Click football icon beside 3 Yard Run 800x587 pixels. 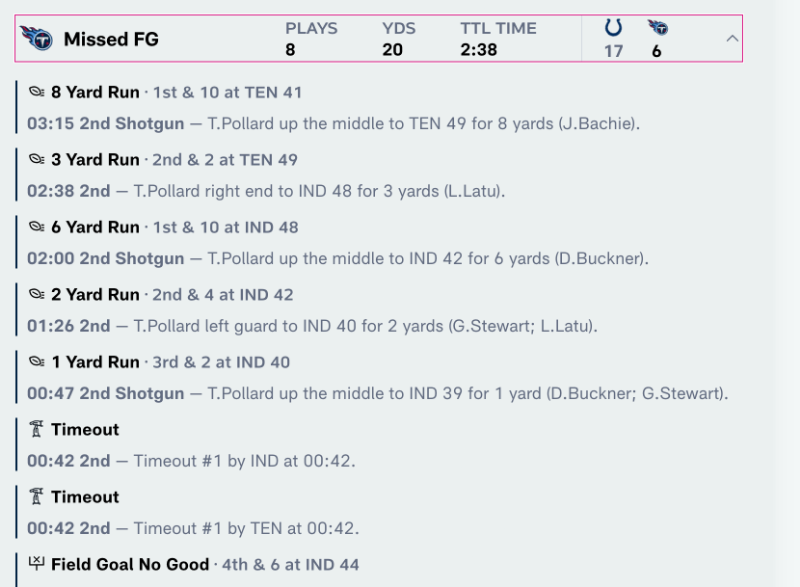coord(37,160)
